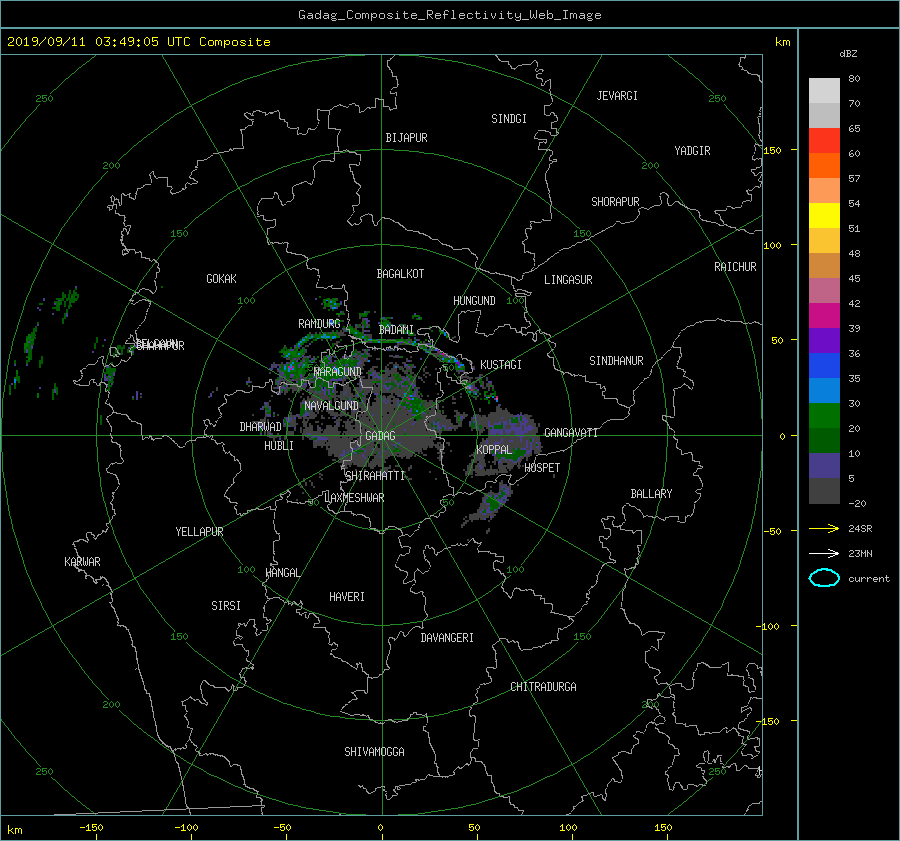
Task: Click the white 23MN arrow legend icon
Action: click(824, 553)
